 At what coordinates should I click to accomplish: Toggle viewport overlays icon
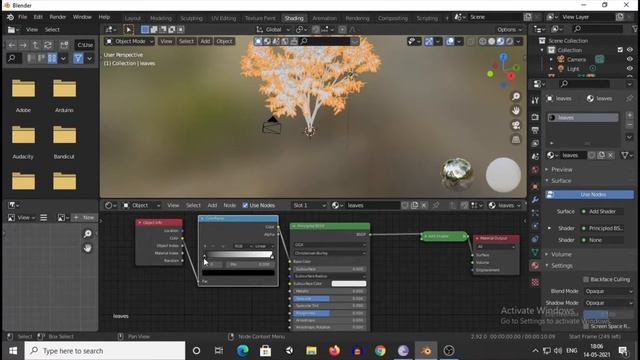tap(450, 41)
